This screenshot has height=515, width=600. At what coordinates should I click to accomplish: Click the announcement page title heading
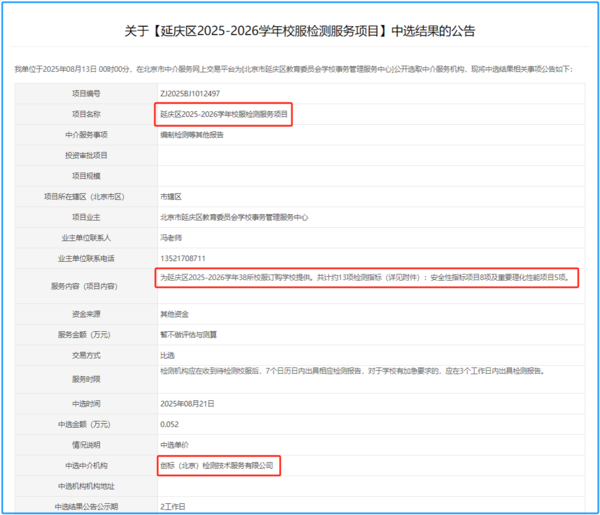[300, 31]
